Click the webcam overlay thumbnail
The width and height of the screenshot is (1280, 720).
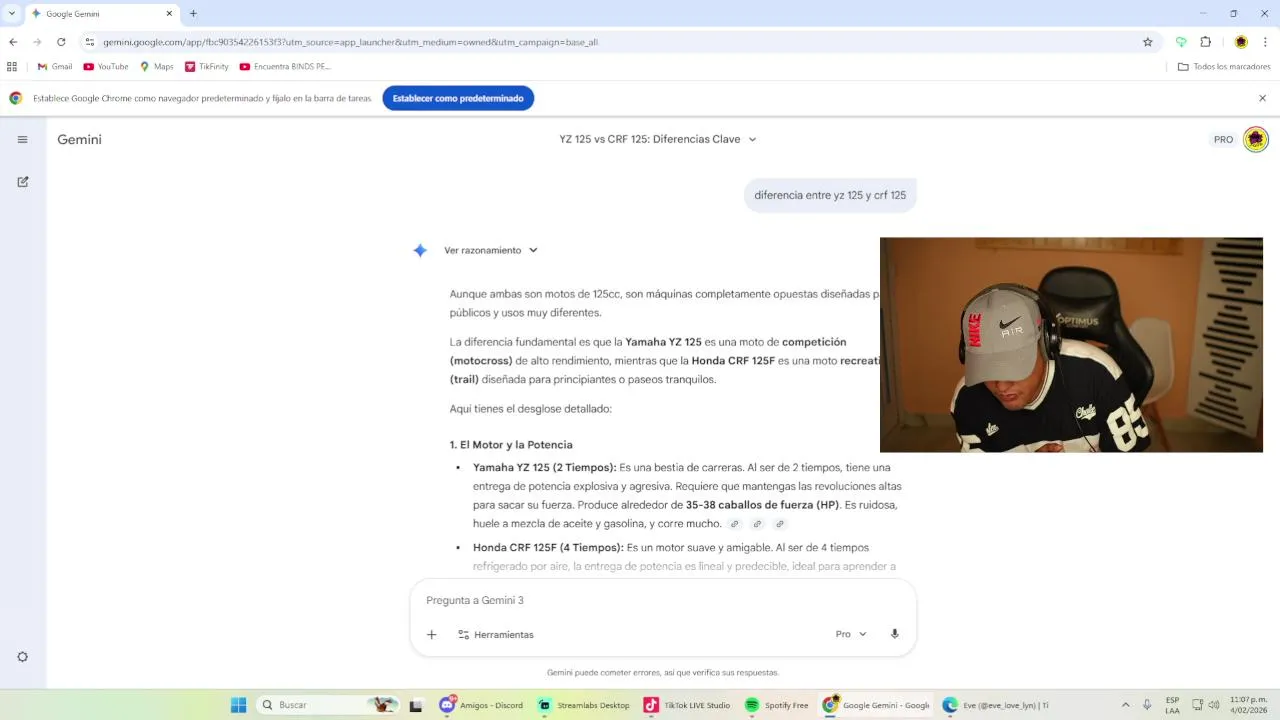click(x=1071, y=345)
